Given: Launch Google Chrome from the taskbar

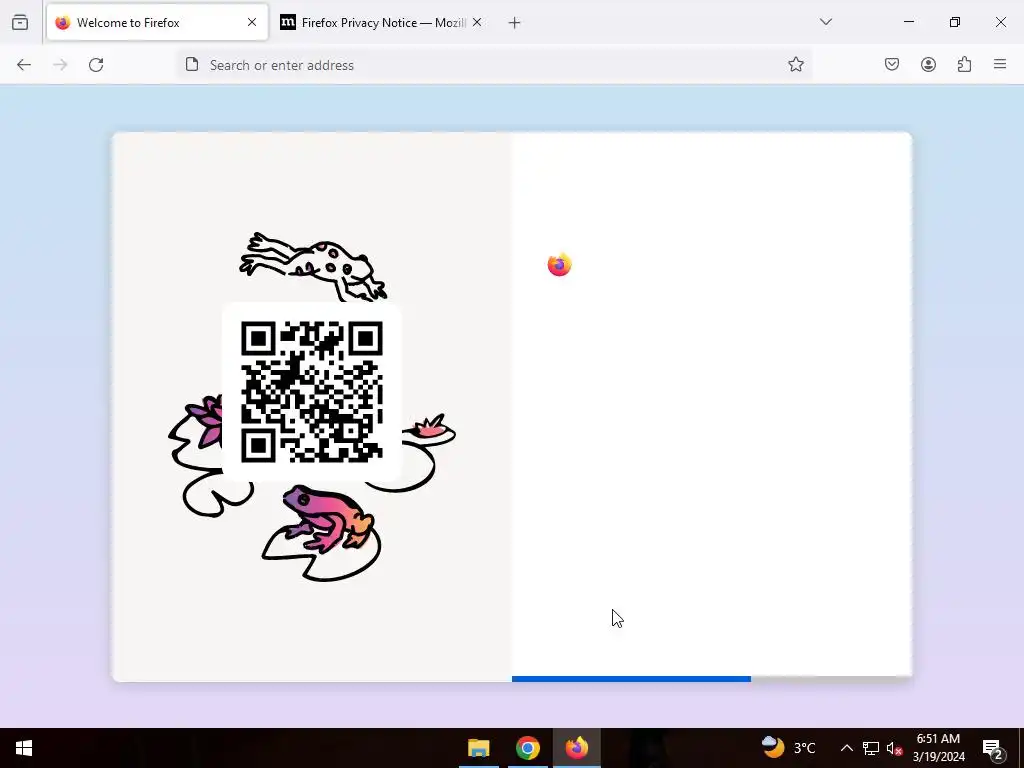Looking at the screenshot, I should click(x=528, y=748).
